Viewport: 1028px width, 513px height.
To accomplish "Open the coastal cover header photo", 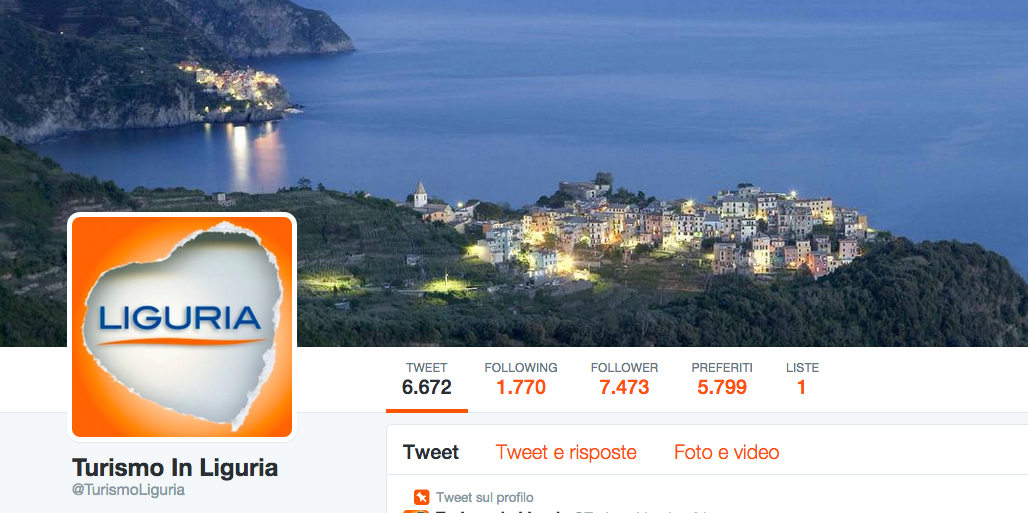I will pyautogui.click(x=514, y=173).
